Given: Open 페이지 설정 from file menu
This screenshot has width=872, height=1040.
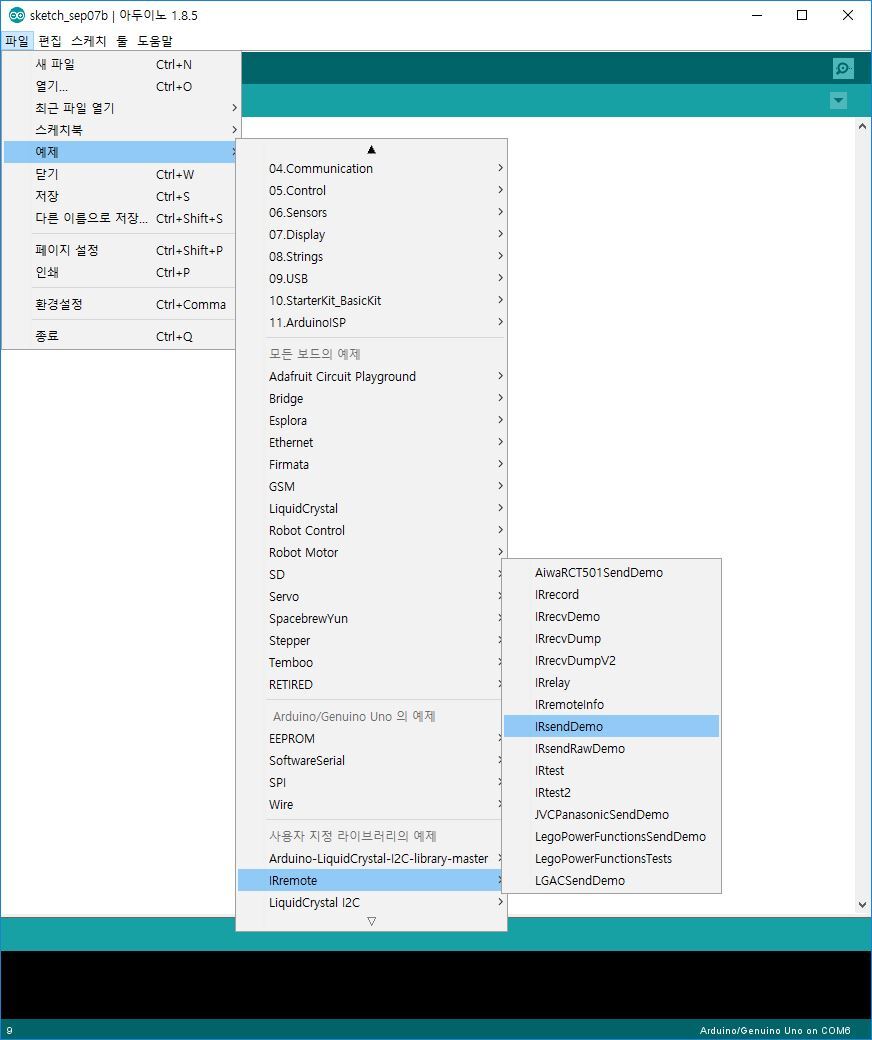Looking at the screenshot, I should pyautogui.click(x=121, y=250).
